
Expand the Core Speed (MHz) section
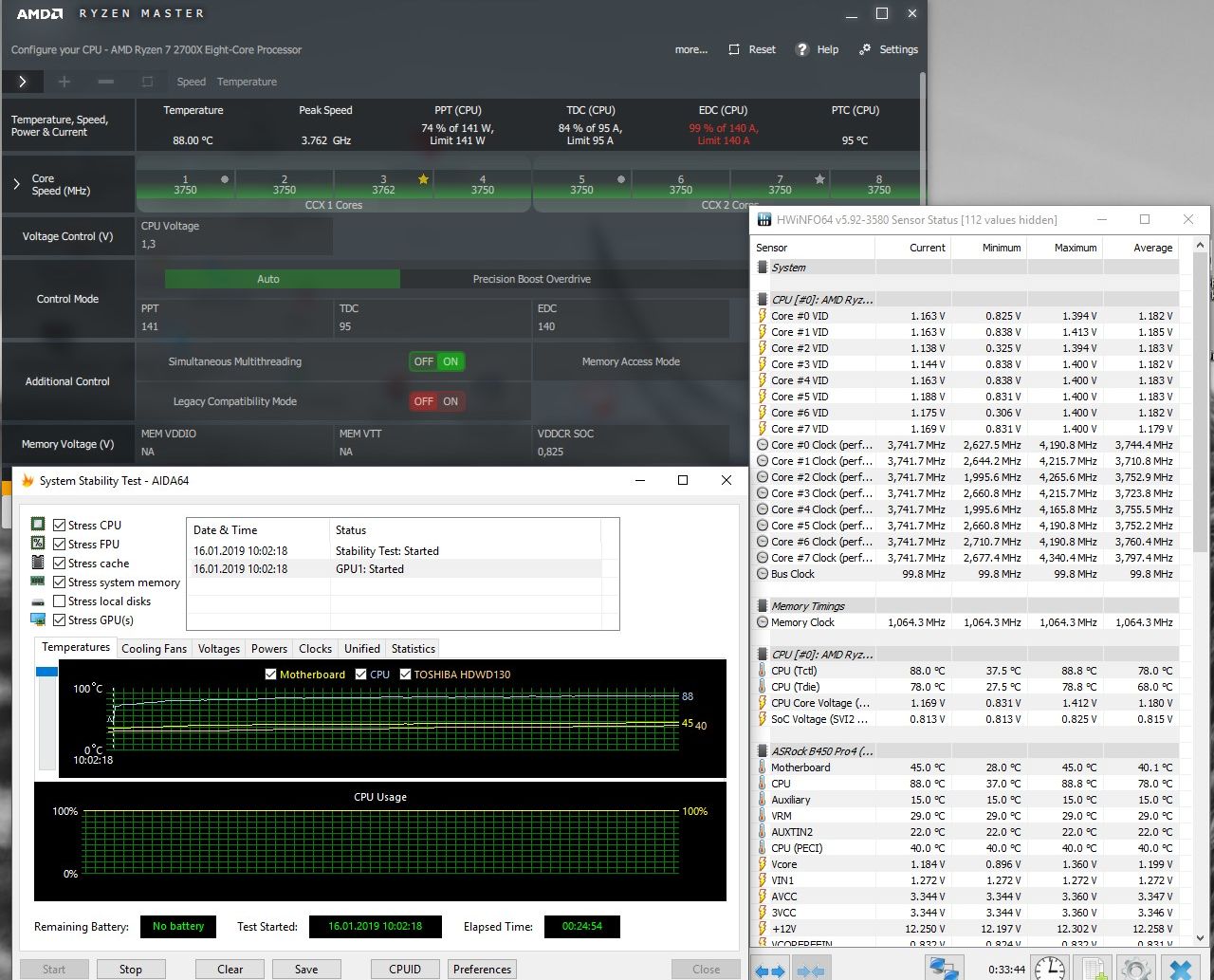tap(16, 184)
